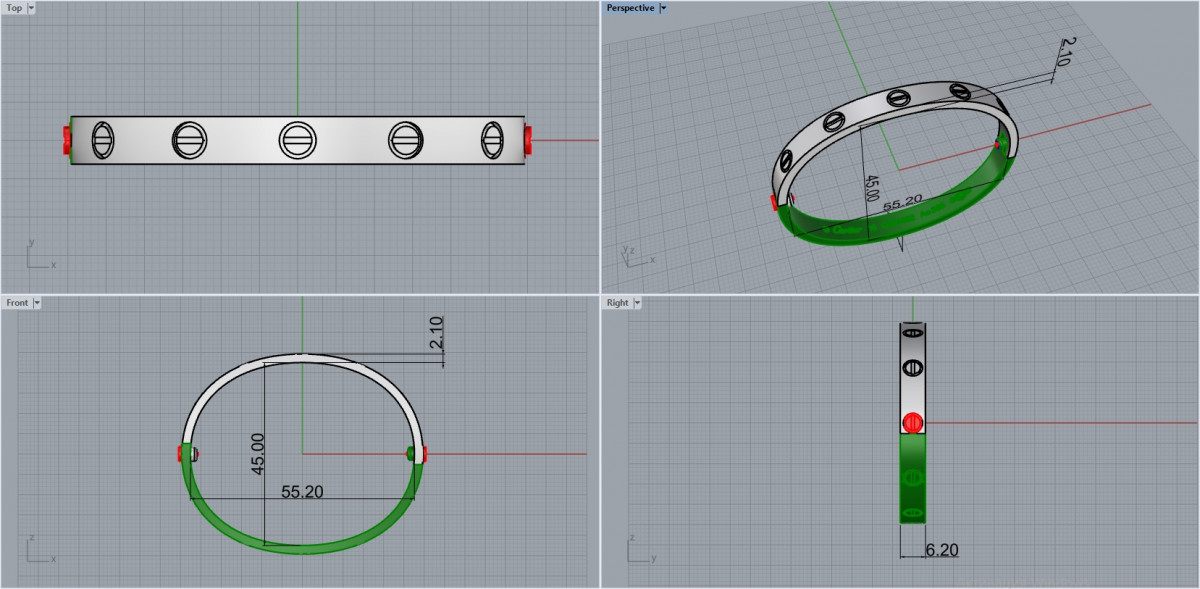Select the 55.20 dimension text in Front view
This screenshot has height=589, width=1200.
tap(302, 491)
